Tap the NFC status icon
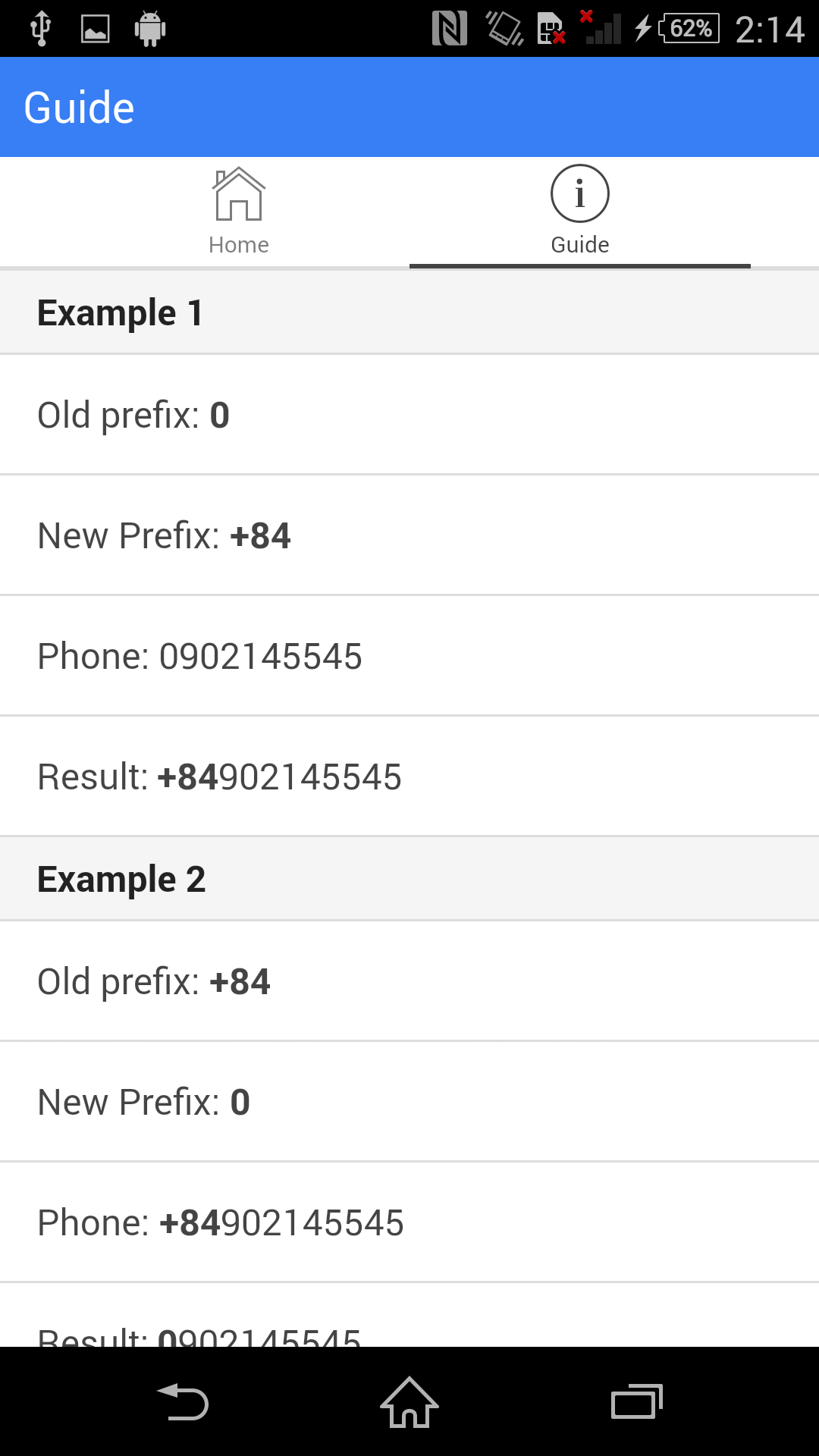 coord(450,28)
